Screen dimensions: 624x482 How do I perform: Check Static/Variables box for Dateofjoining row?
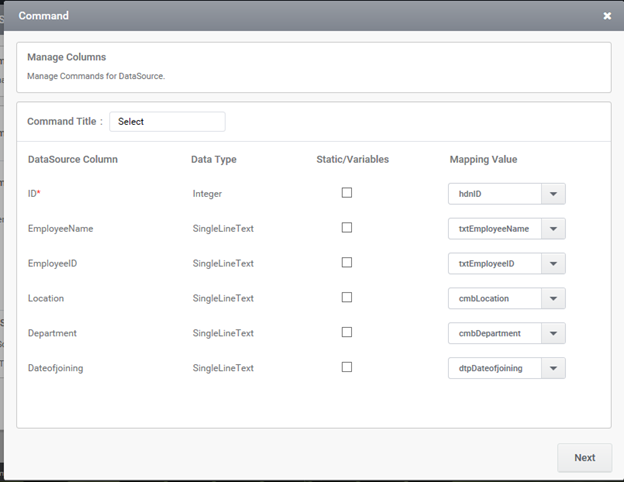click(x=347, y=367)
